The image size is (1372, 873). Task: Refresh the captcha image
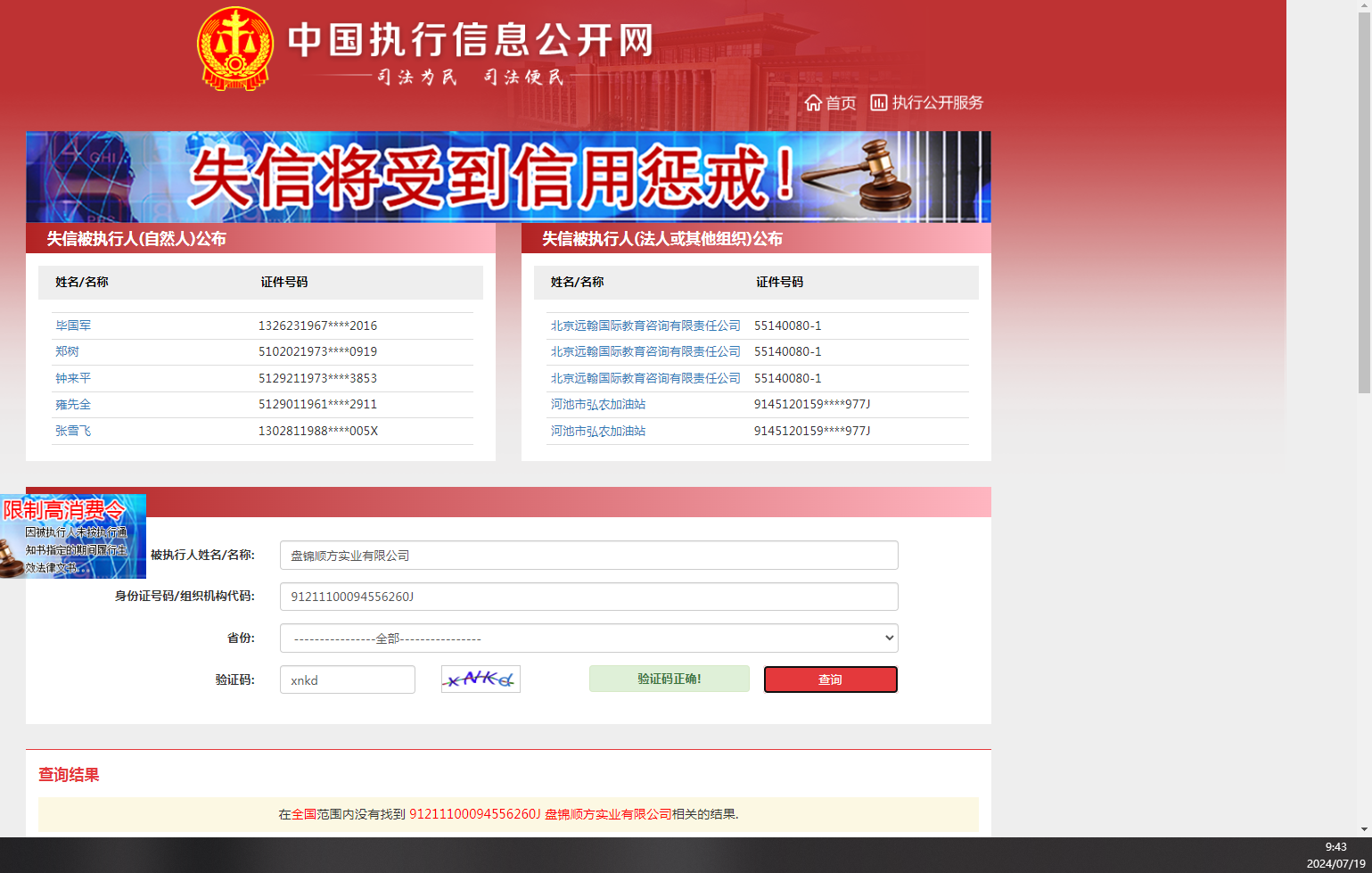tap(481, 679)
